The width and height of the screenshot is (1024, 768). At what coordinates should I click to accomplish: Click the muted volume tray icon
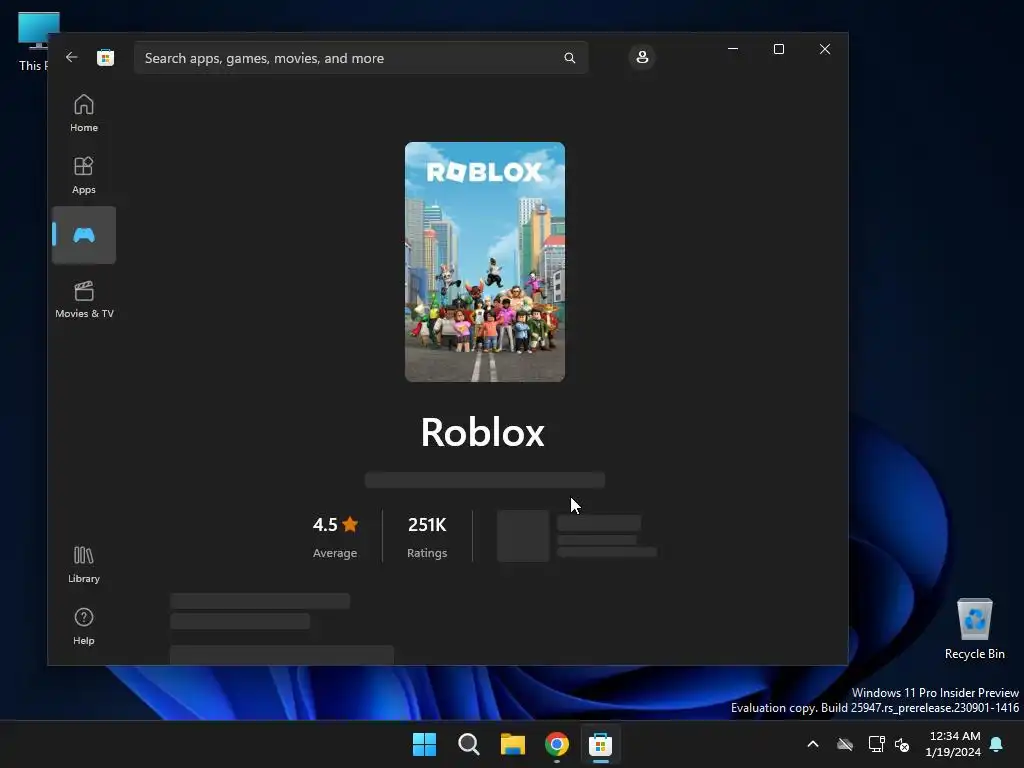pyautogui.click(x=902, y=744)
